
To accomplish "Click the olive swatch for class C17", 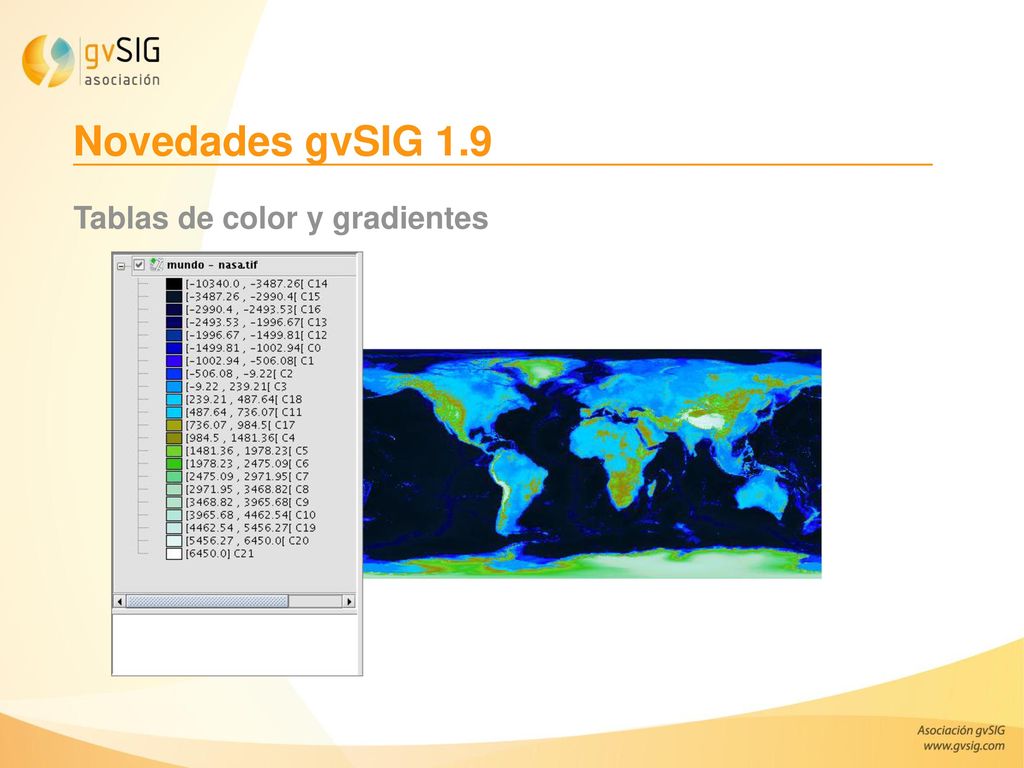I will coord(174,425).
